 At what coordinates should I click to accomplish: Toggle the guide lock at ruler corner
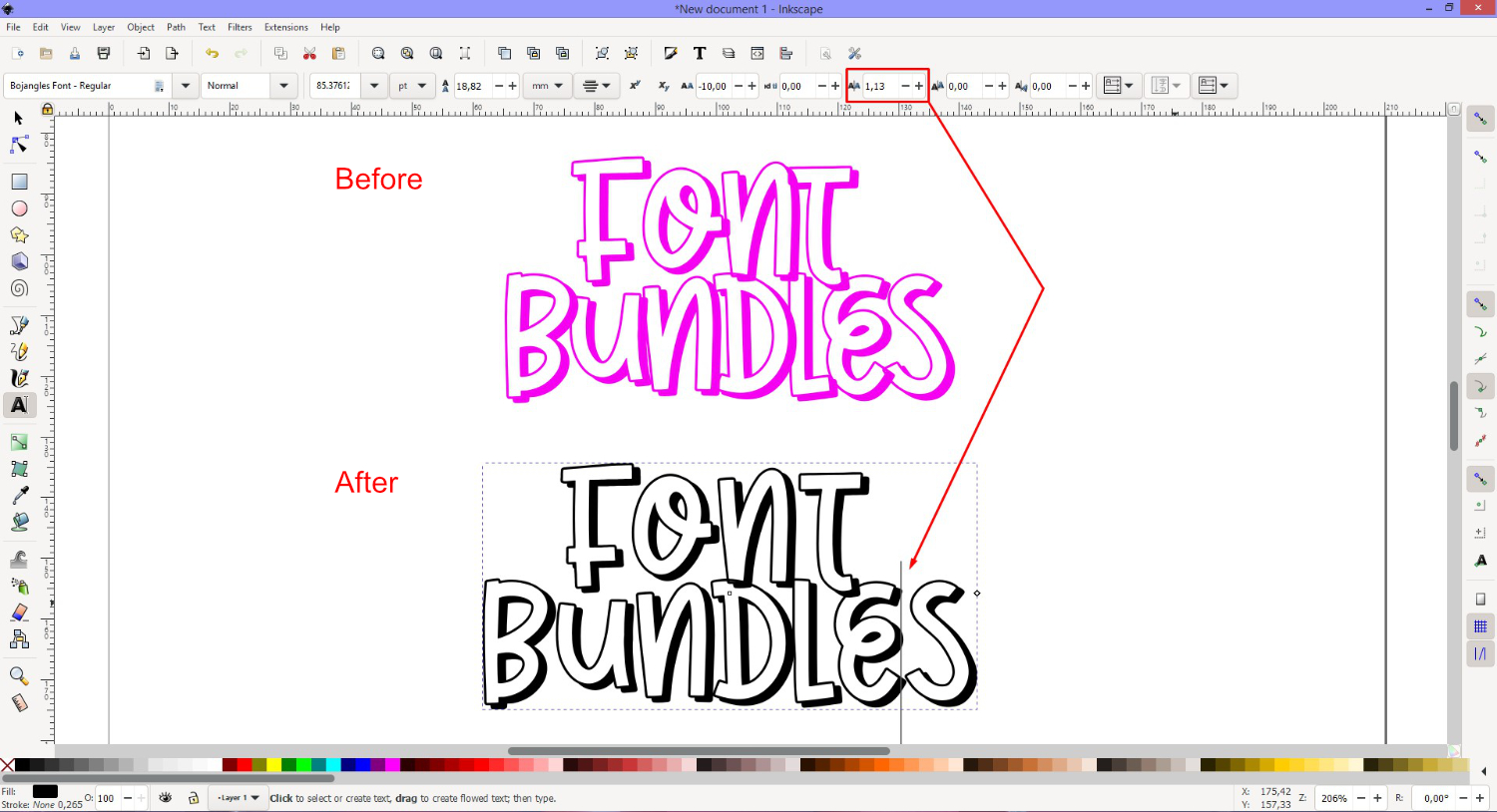47,109
